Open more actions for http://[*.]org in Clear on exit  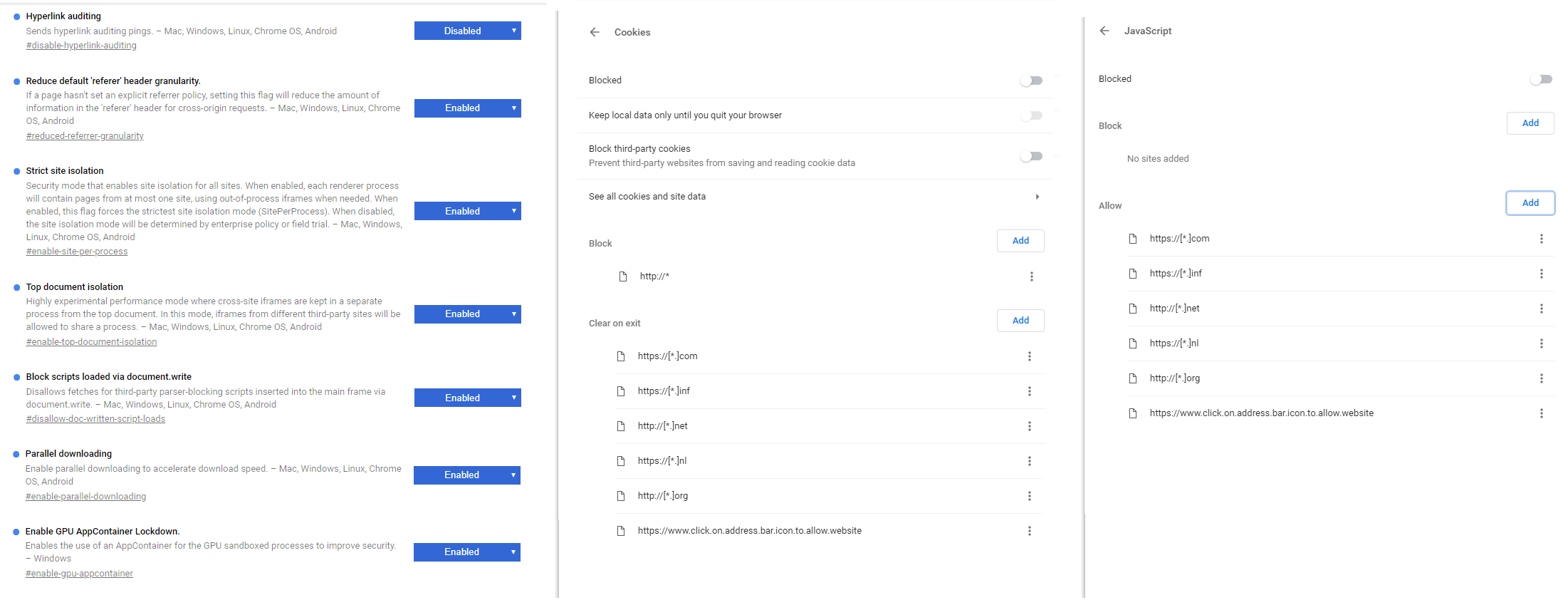point(1029,496)
